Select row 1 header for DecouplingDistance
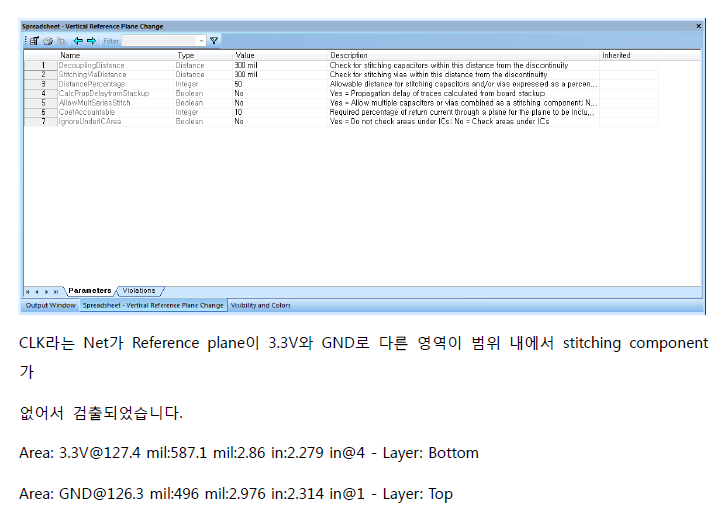The image size is (724, 532). point(42,65)
